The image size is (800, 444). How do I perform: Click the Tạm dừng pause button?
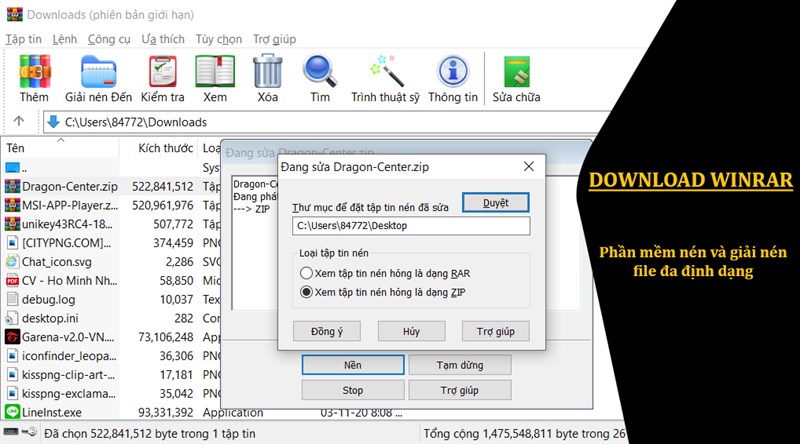460,365
